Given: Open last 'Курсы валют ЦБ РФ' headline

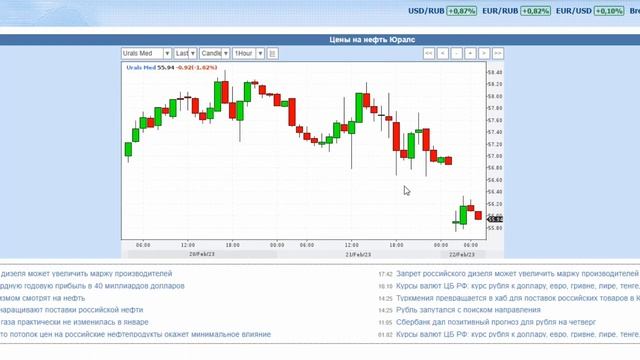Looking at the screenshot, I should click(x=518, y=334).
